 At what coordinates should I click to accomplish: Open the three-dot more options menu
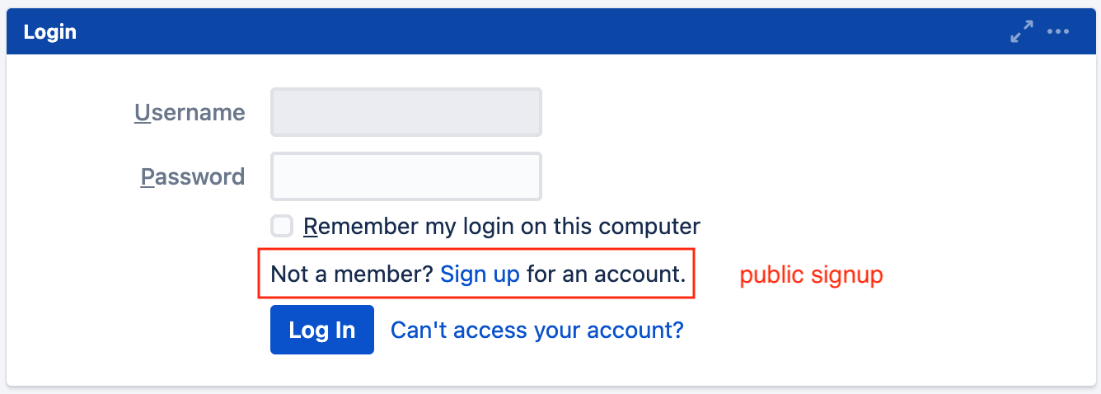coord(1058,32)
